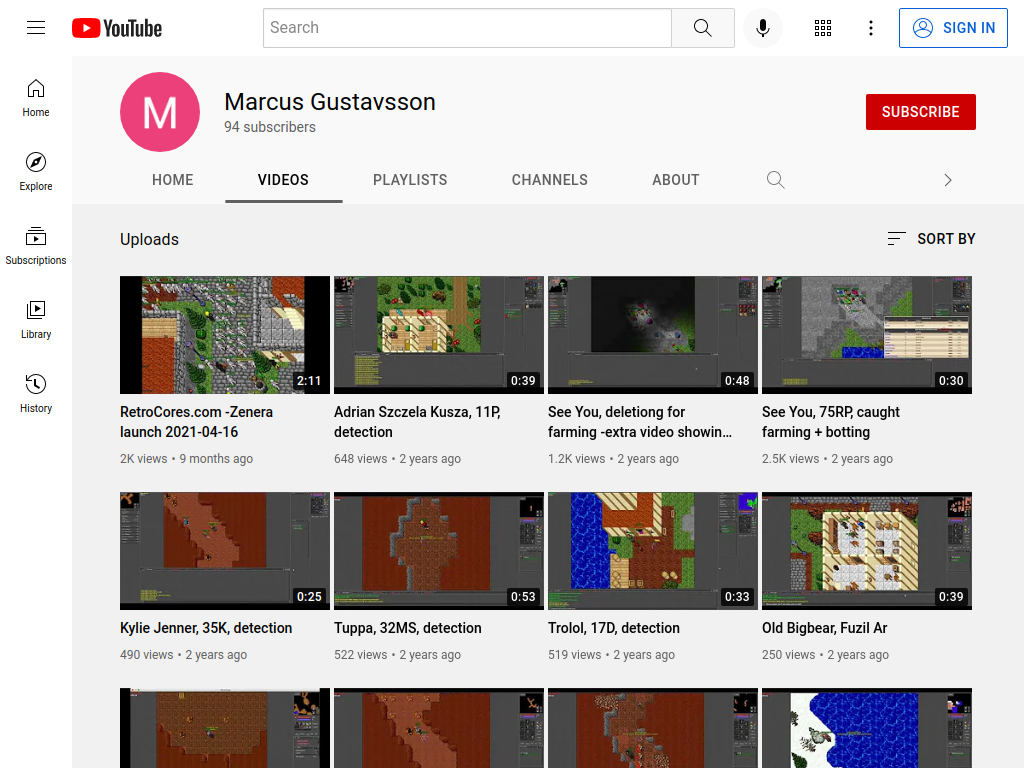Open the three-dot settings menu

coord(871,28)
